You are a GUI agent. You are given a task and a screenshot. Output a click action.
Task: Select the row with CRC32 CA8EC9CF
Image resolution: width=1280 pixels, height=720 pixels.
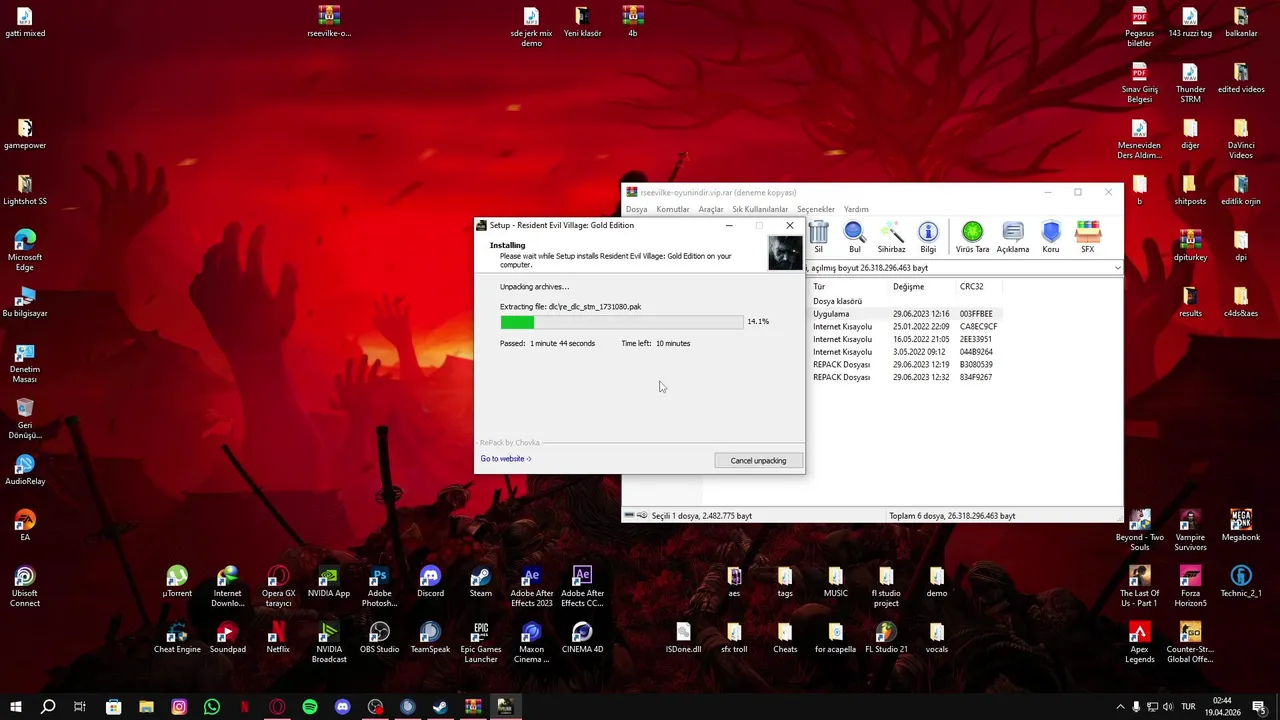point(905,327)
